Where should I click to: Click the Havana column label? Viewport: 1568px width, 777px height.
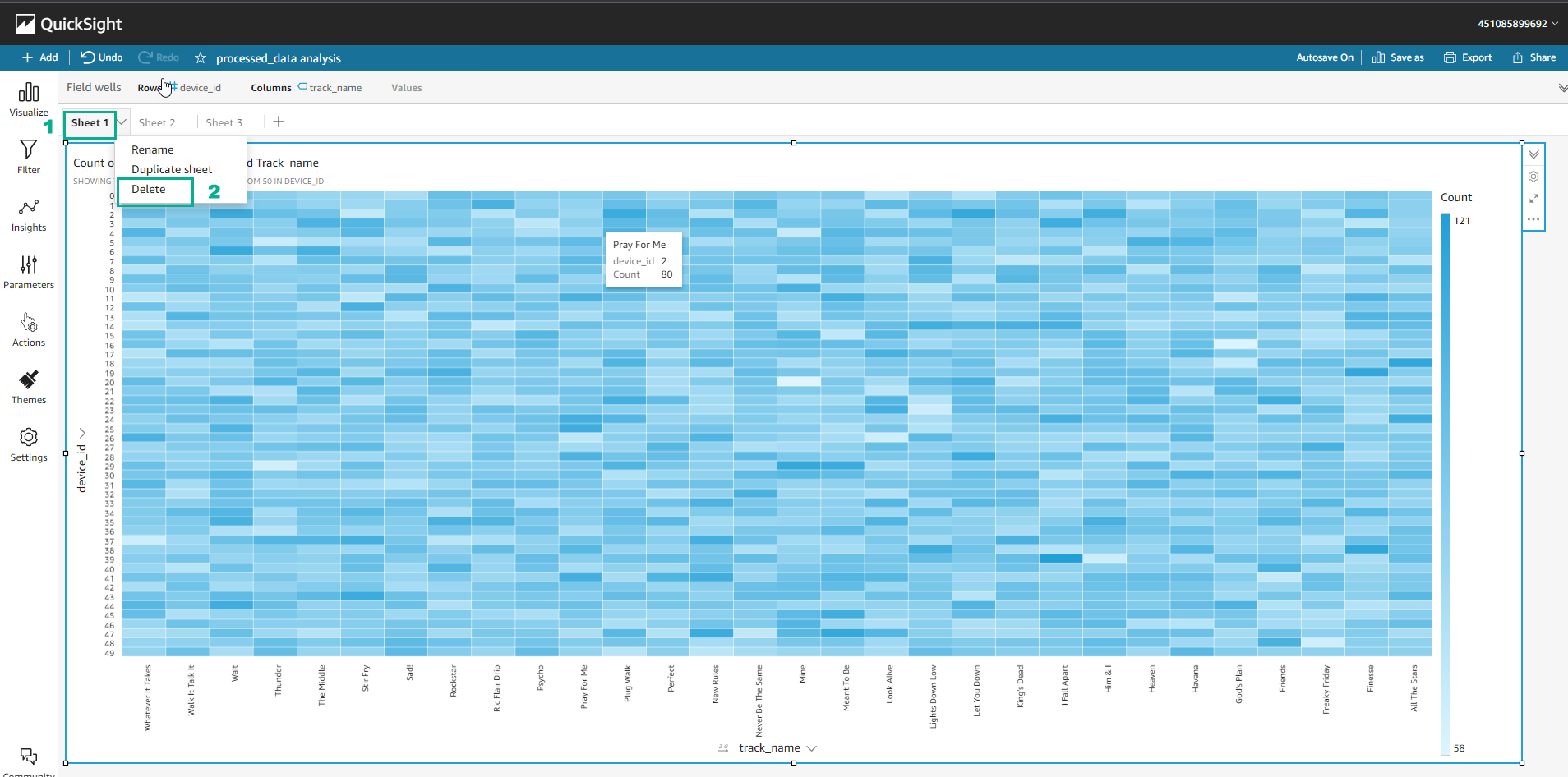tap(1196, 678)
